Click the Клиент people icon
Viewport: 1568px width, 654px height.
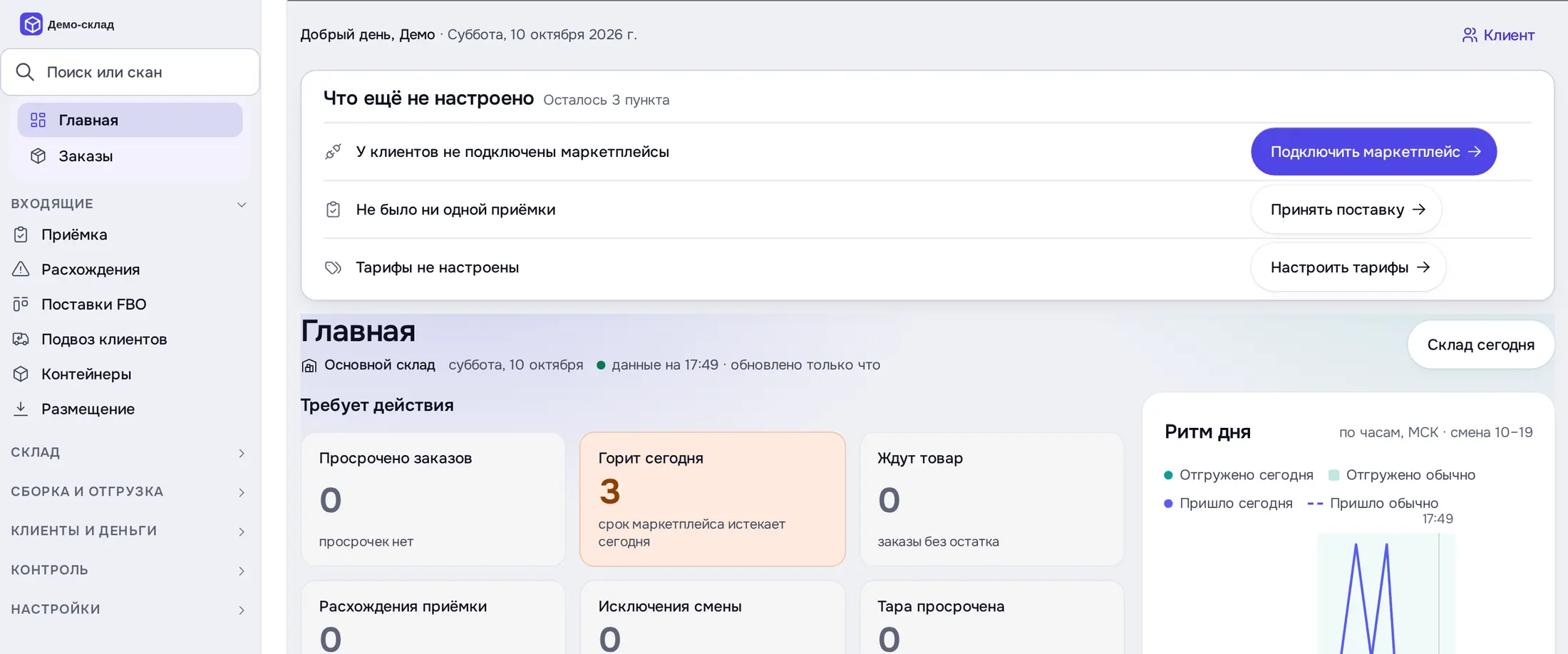1470,35
